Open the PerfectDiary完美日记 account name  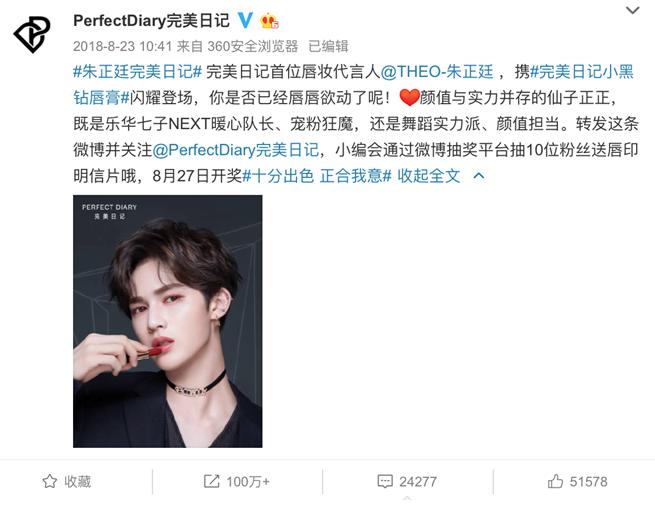(151, 20)
